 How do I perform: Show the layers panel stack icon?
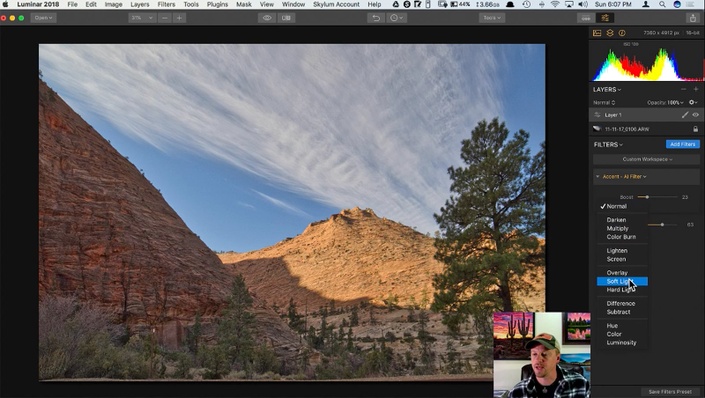(x=610, y=33)
